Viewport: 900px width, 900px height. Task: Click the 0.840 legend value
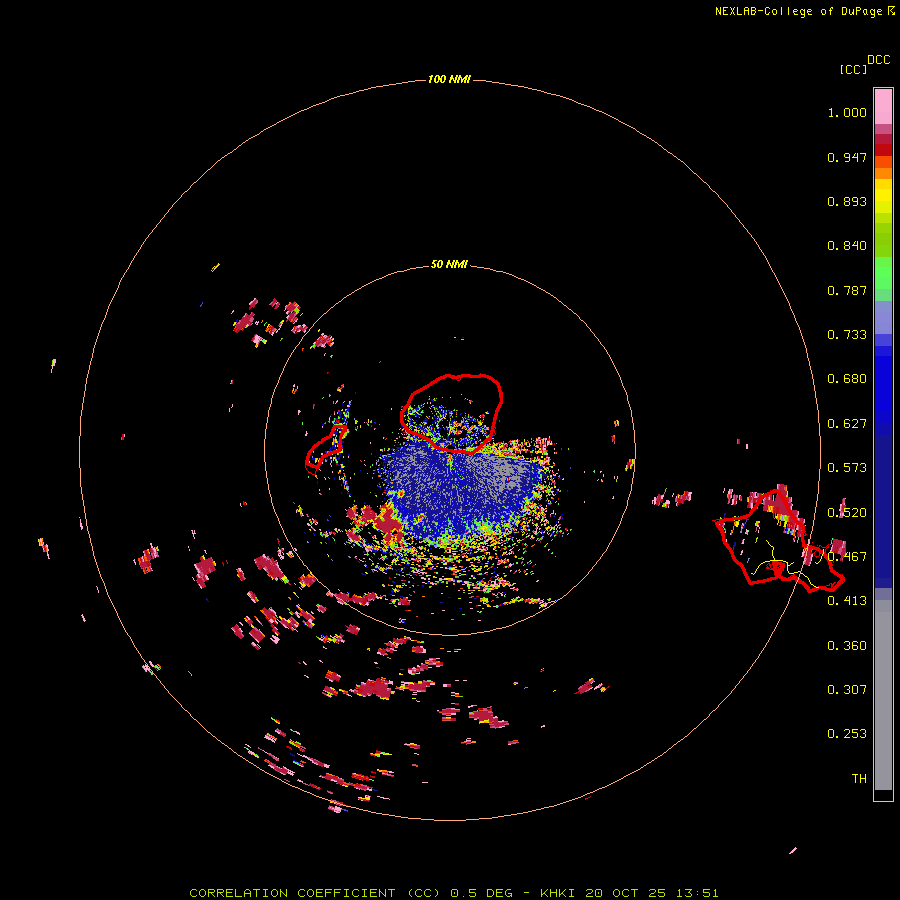(x=847, y=246)
